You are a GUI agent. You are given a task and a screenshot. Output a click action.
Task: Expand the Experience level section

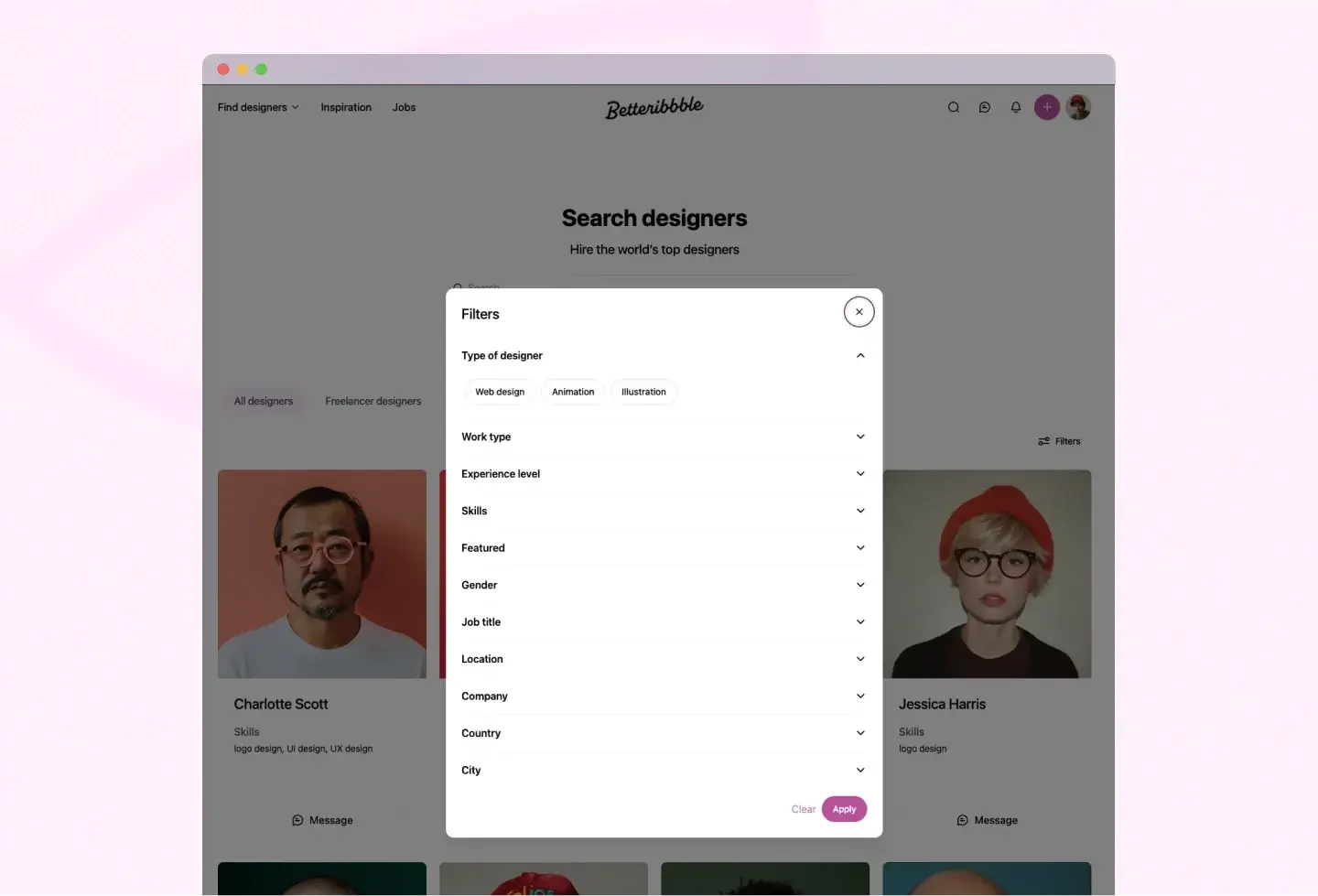point(664,474)
